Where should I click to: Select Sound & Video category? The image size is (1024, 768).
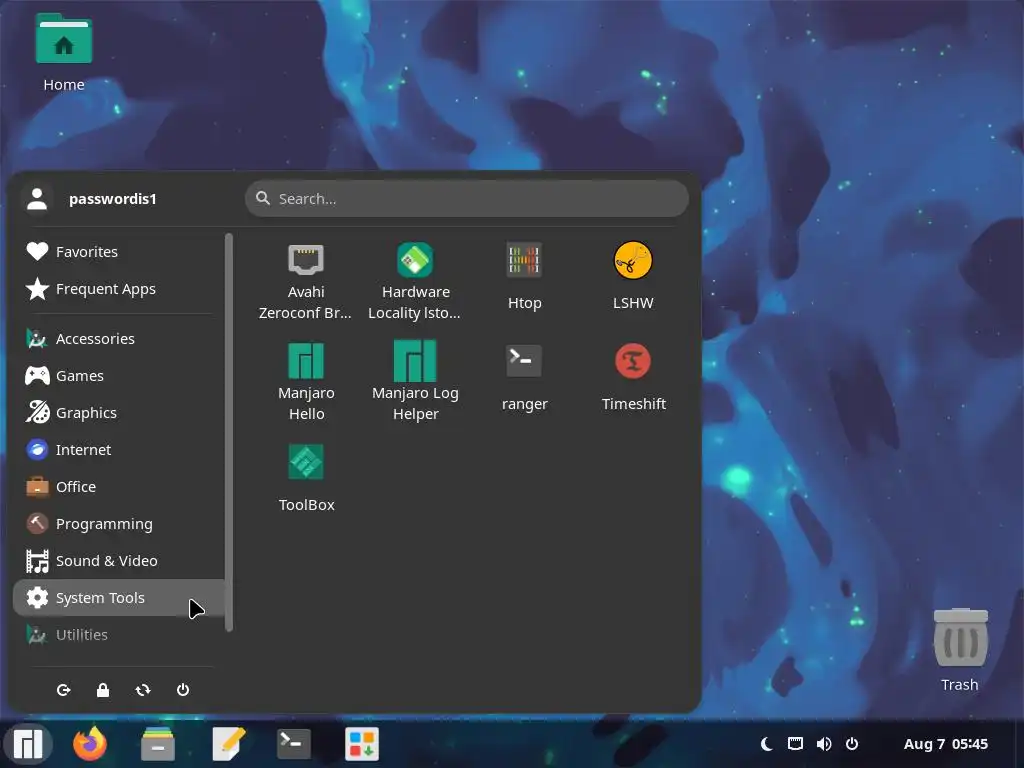point(119,561)
